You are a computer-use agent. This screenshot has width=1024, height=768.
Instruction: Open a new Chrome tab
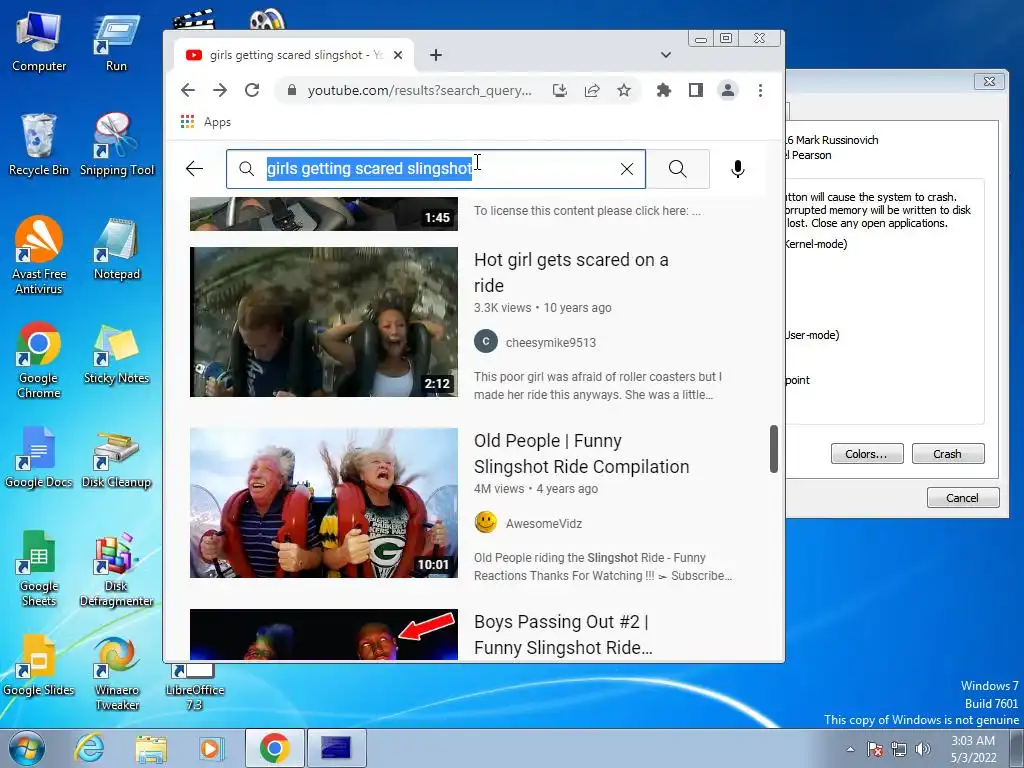pyautogui.click(x=436, y=56)
